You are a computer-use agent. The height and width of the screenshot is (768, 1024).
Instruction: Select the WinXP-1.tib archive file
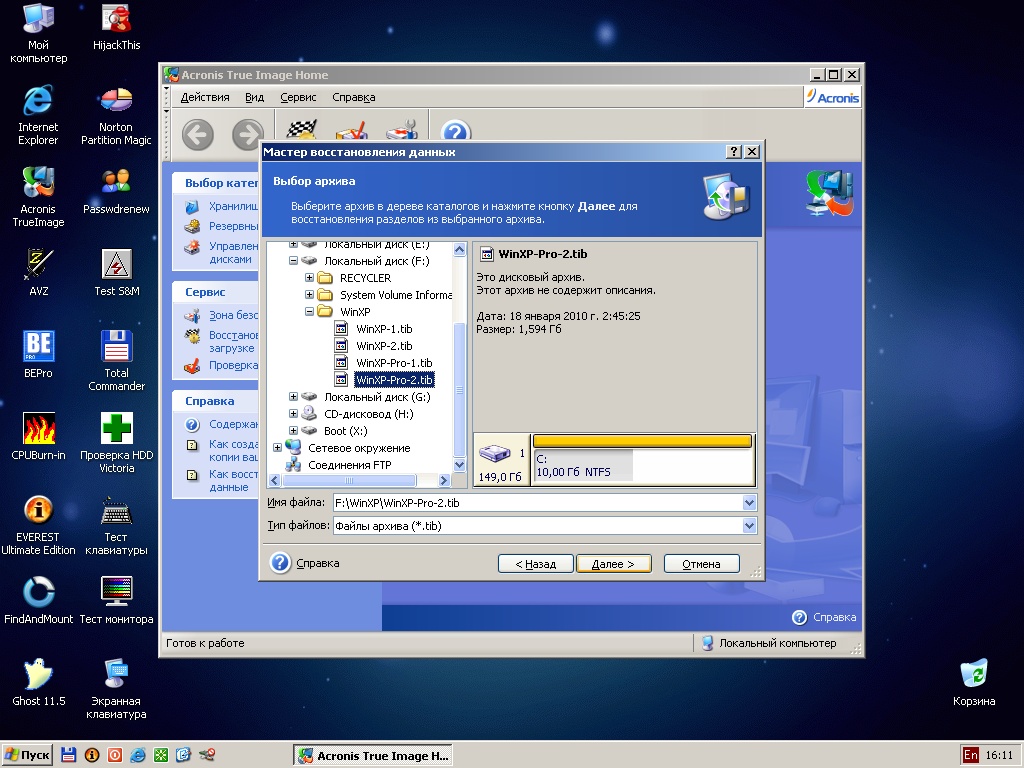coord(384,328)
